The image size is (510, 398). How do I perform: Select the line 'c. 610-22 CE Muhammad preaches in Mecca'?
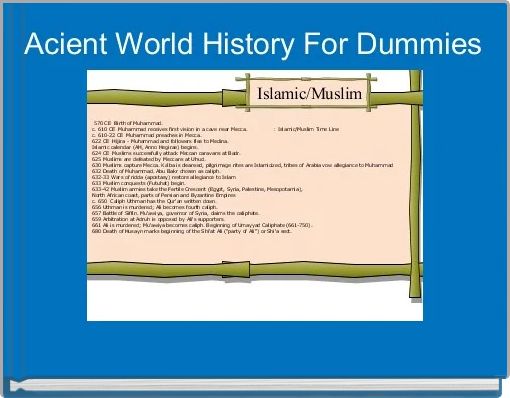(x=146, y=135)
